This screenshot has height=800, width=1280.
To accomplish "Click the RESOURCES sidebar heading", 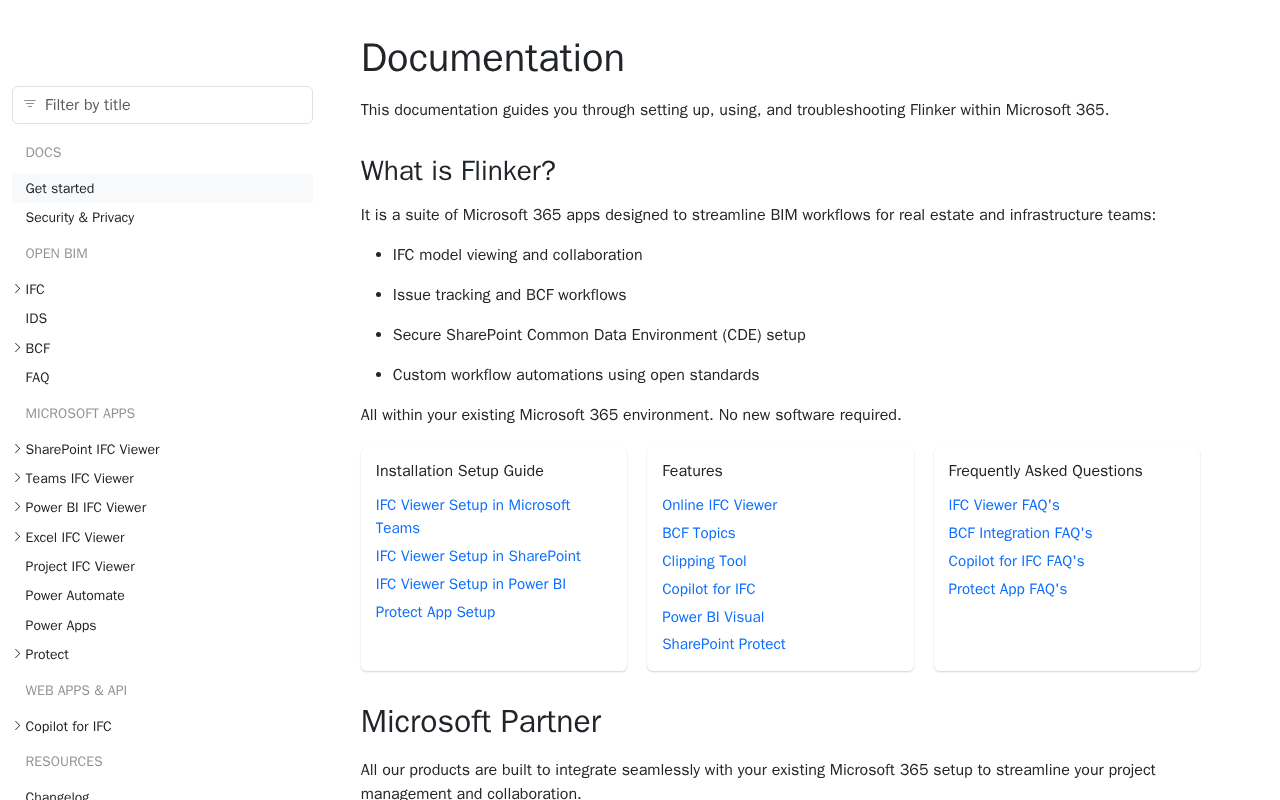I will click(x=64, y=762).
